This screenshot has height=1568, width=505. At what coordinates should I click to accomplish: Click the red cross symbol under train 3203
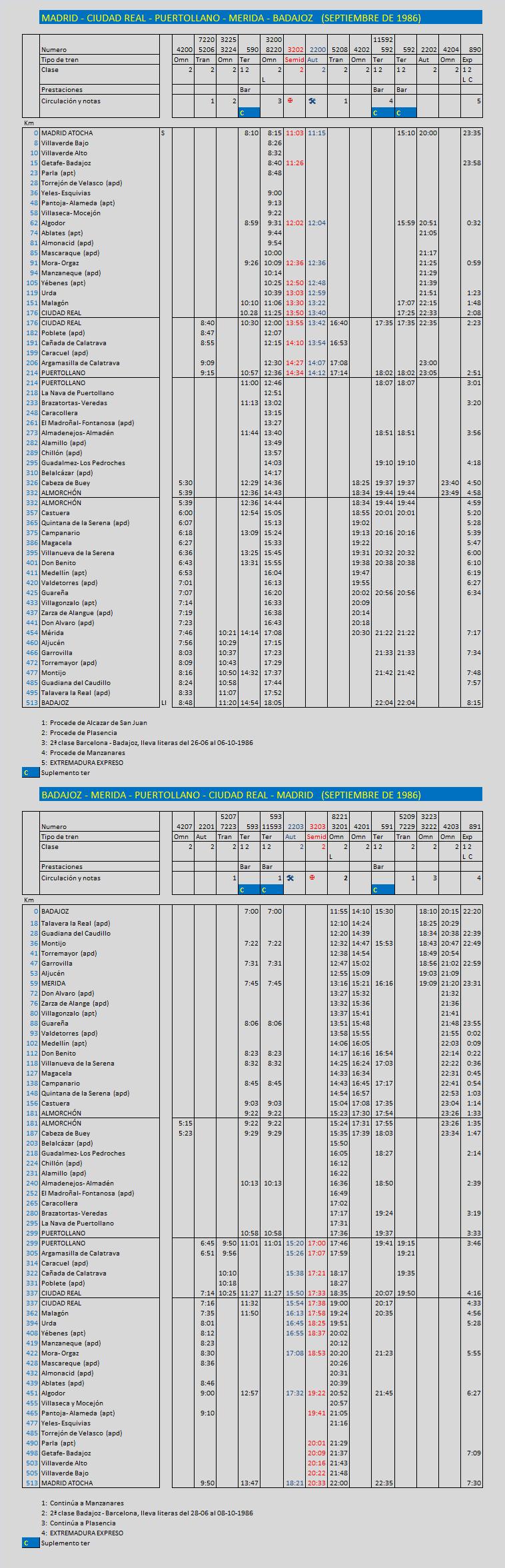[311, 877]
